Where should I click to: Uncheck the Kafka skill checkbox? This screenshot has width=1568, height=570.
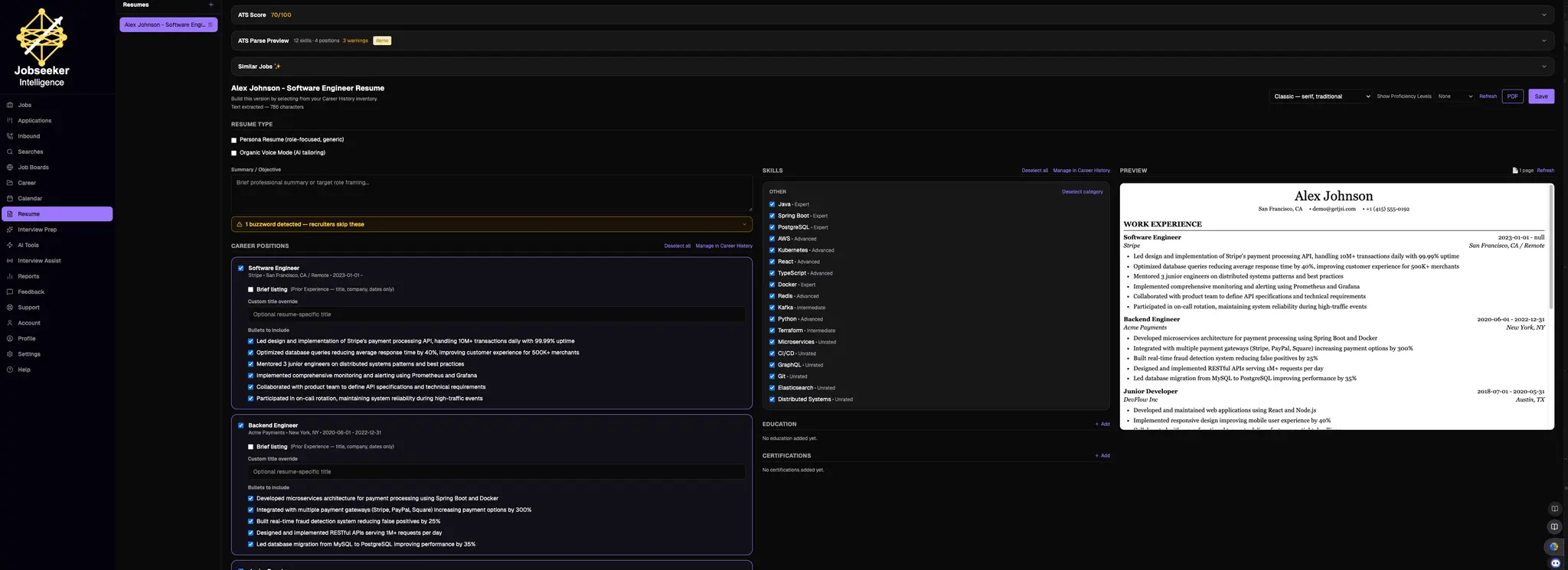(772, 308)
